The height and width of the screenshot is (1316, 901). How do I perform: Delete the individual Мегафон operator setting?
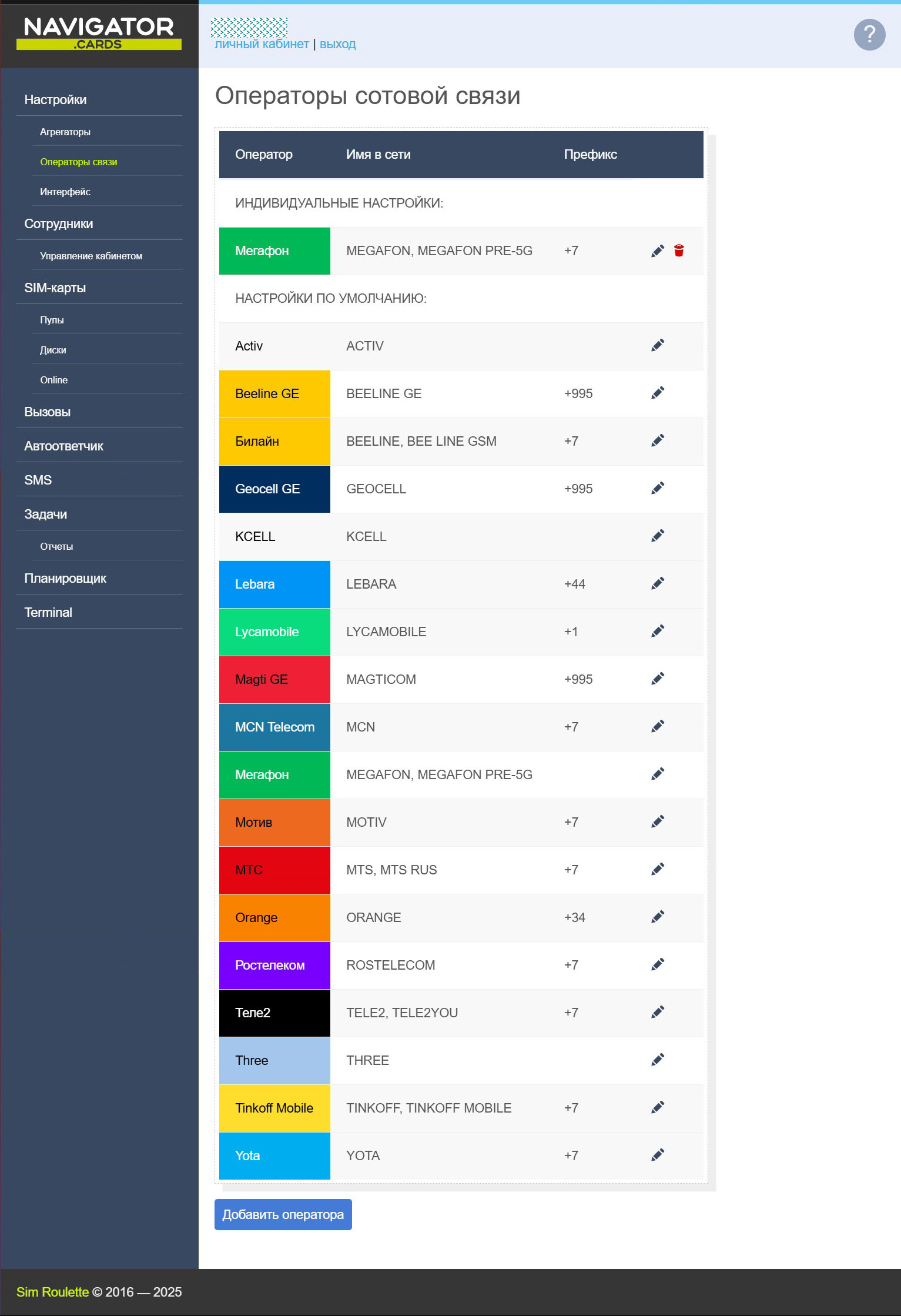[679, 251]
